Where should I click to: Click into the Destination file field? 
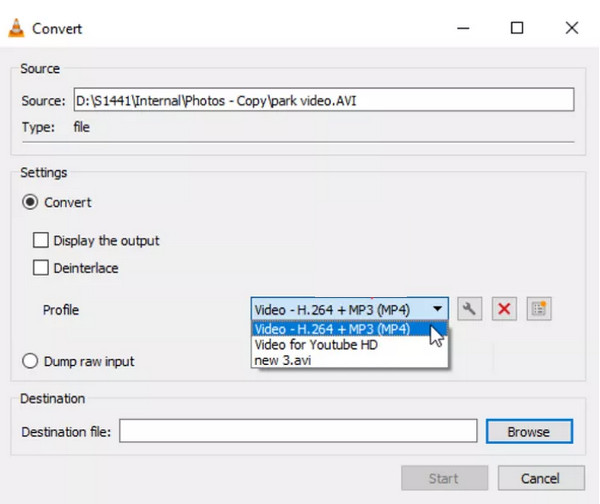click(x=298, y=431)
